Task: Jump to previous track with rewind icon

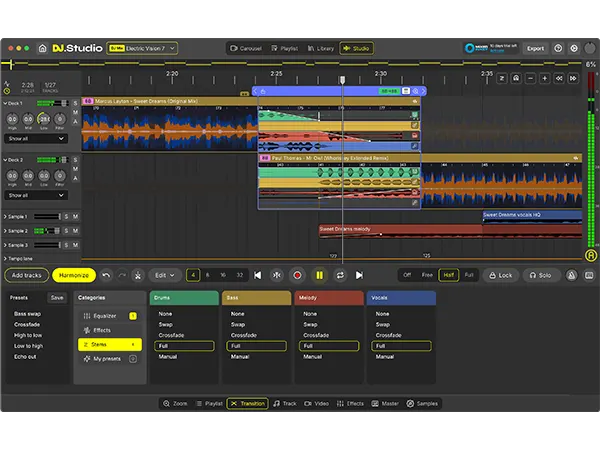Action: pyautogui.click(x=559, y=78)
